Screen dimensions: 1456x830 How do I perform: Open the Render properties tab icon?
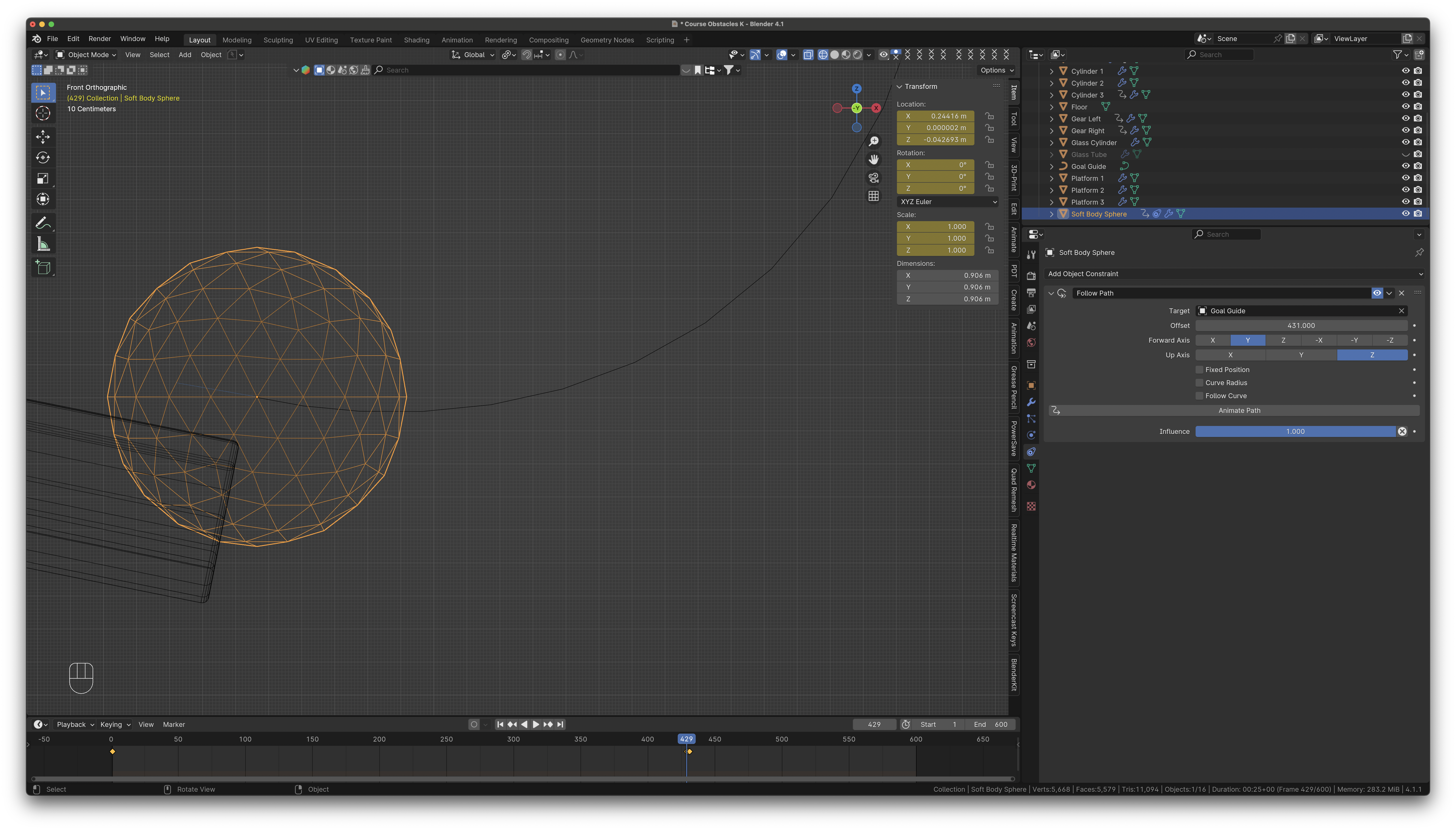tap(1031, 276)
